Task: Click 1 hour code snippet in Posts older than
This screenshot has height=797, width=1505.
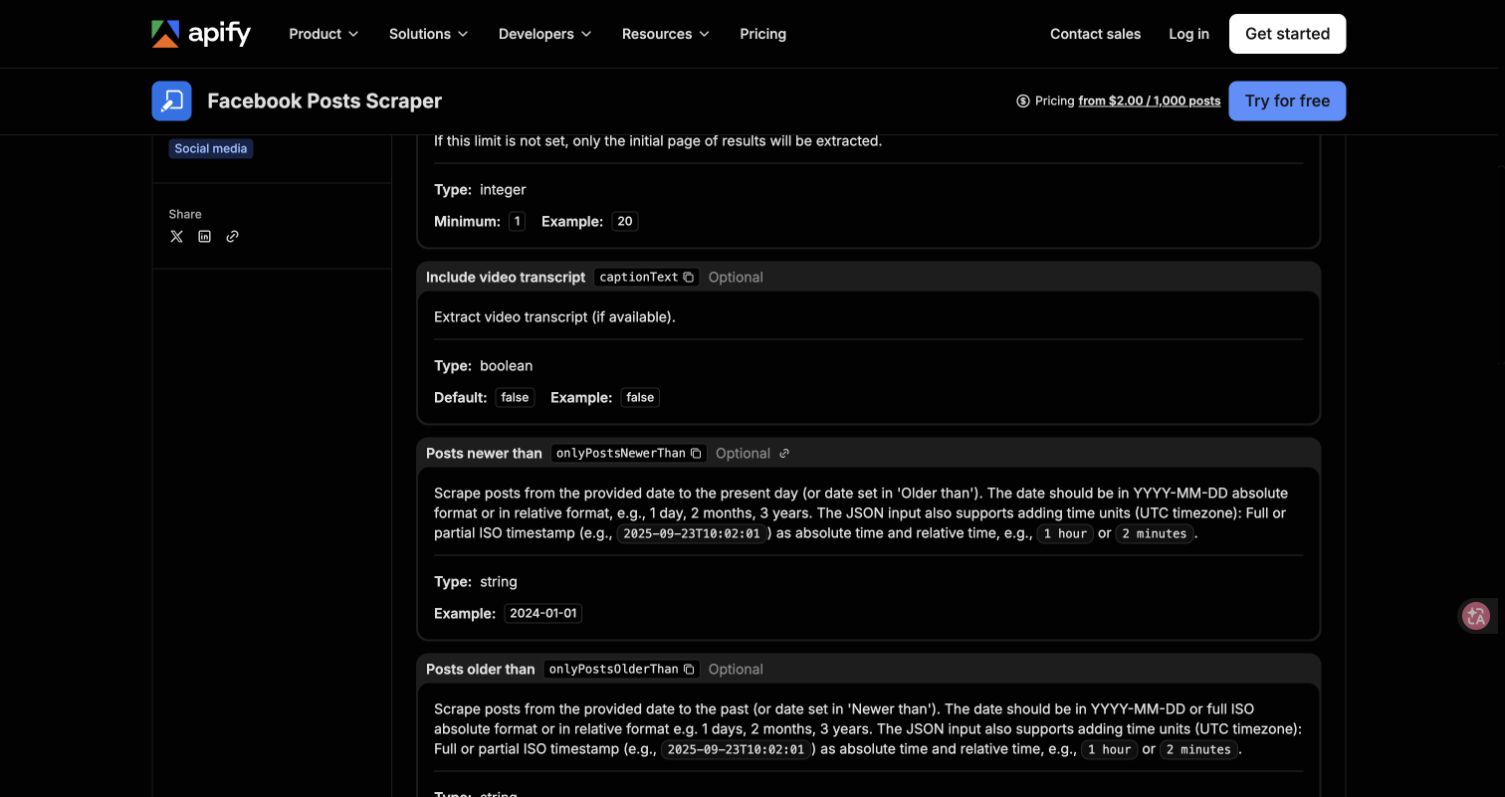Action: tap(1109, 749)
